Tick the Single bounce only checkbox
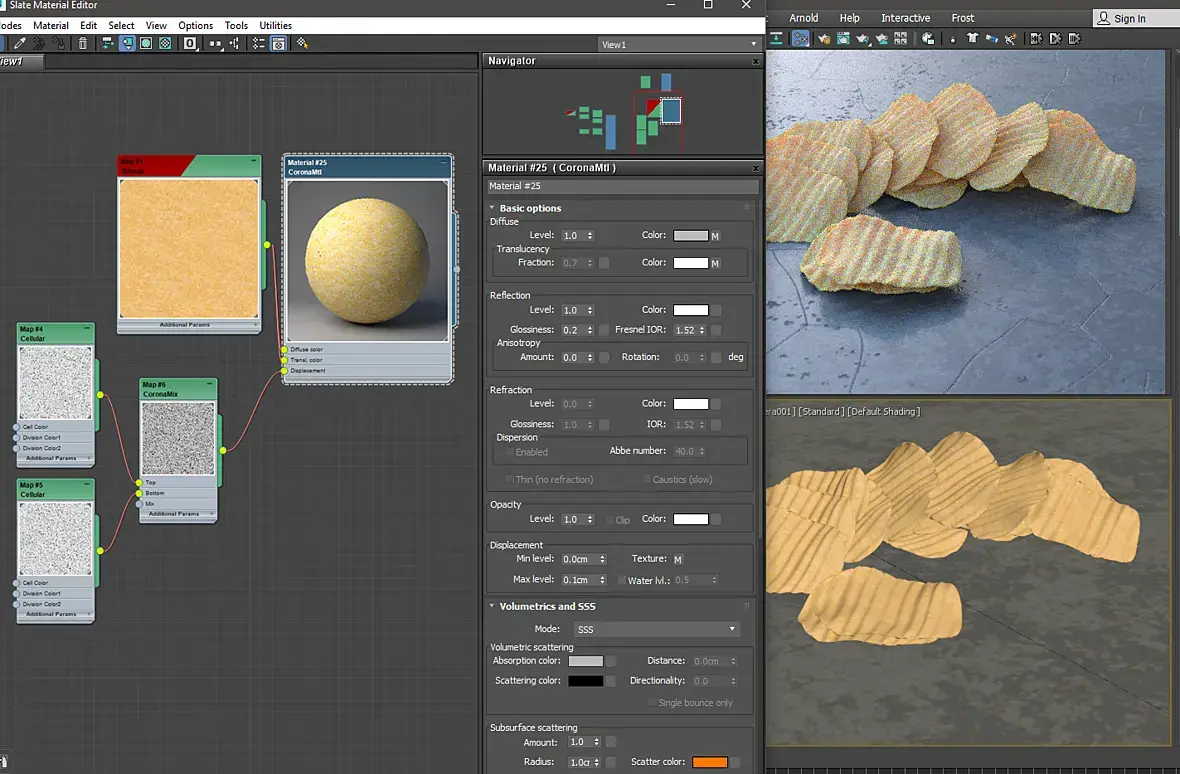The width and height of the screenshot is (1180, 774). tap(652, 703)
